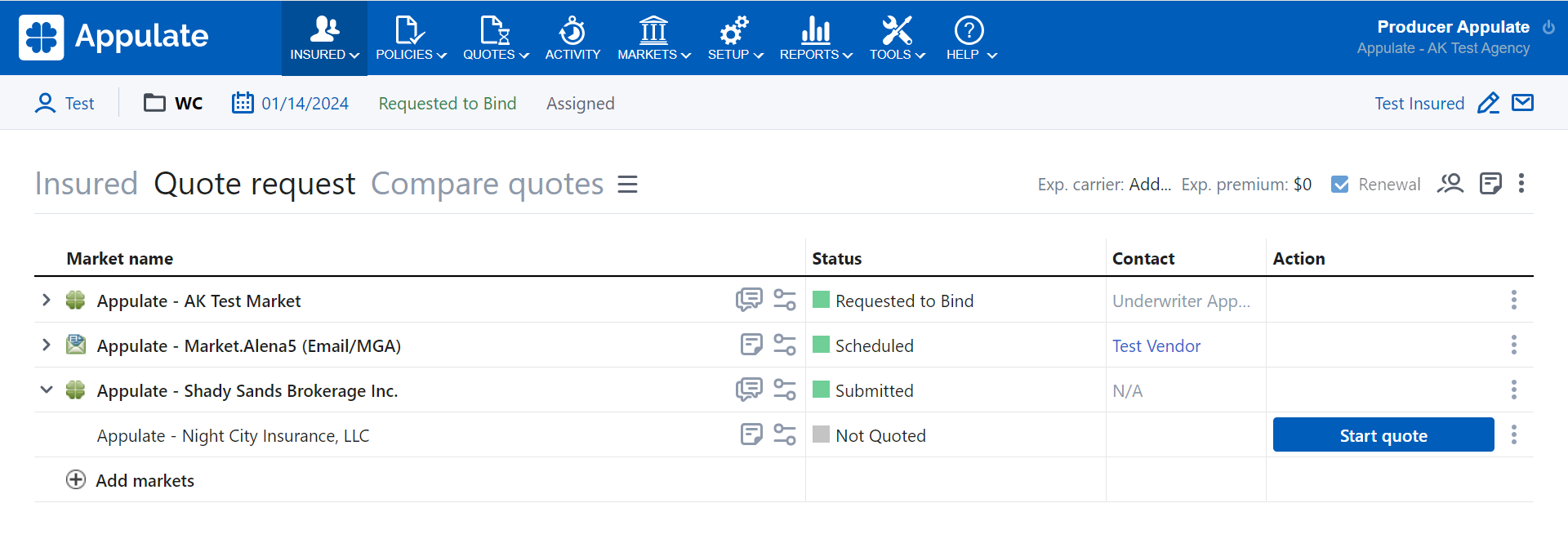The height and width of the screenshot is (539, 1568).
Task: Open settings sliders for Night City Insurance
Action: [784, 435]
